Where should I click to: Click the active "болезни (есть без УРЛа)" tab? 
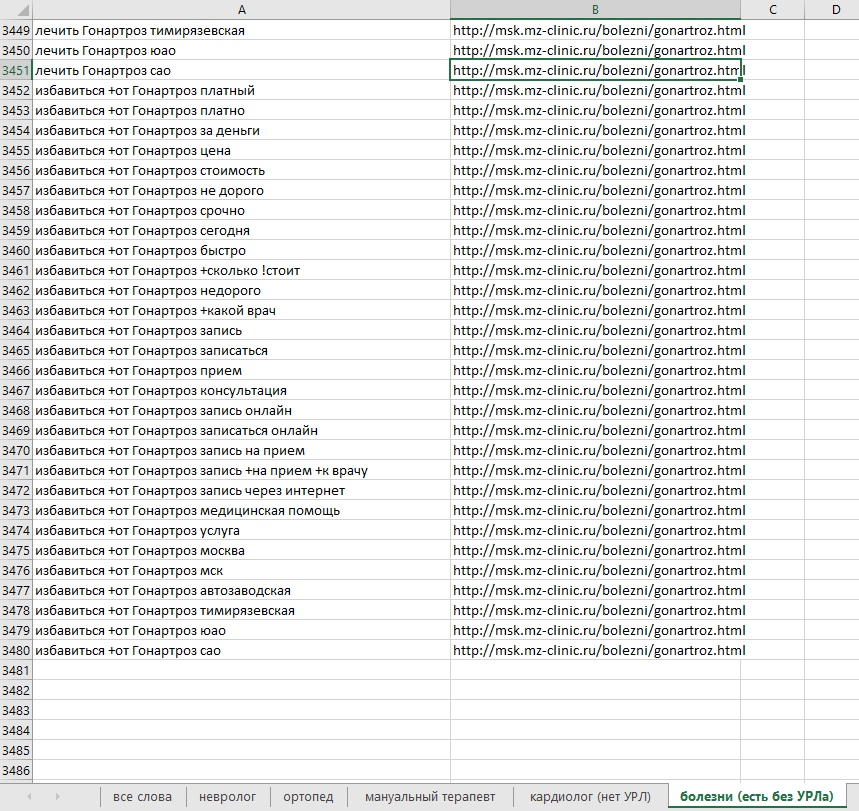[756, 796]
